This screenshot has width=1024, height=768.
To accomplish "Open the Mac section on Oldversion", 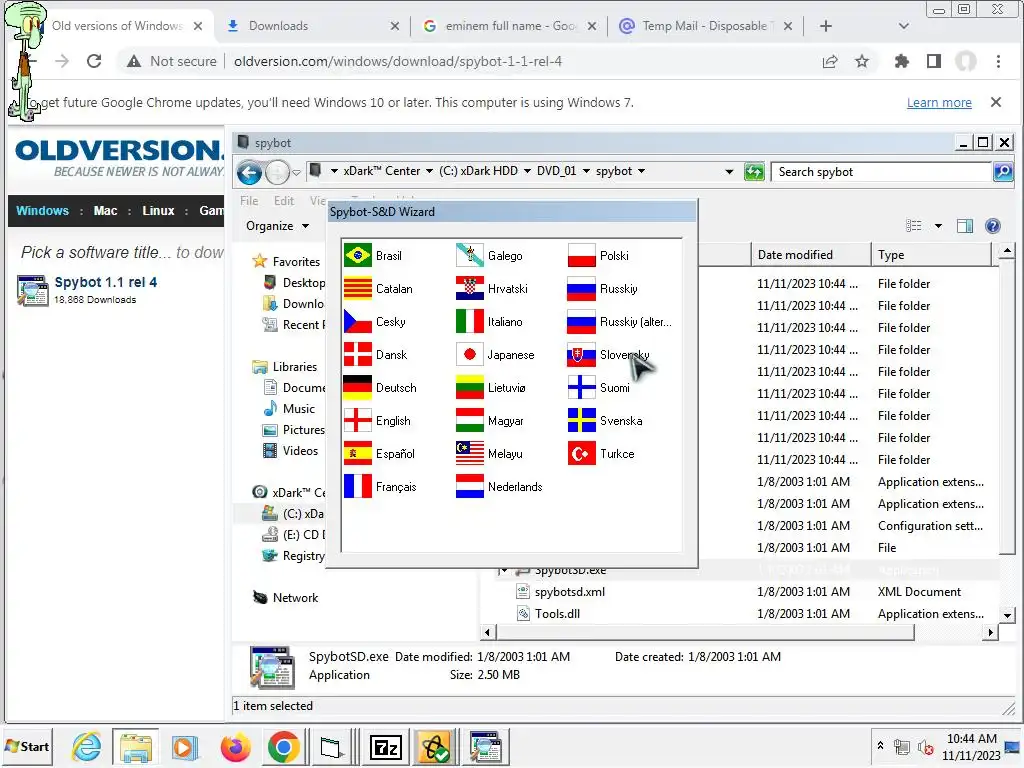I will pos(105,211).
